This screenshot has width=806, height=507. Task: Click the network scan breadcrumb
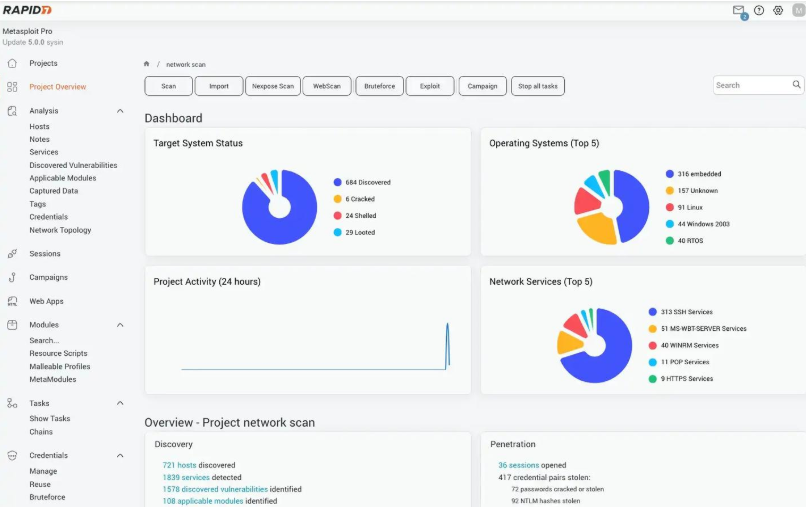point(186,64)
